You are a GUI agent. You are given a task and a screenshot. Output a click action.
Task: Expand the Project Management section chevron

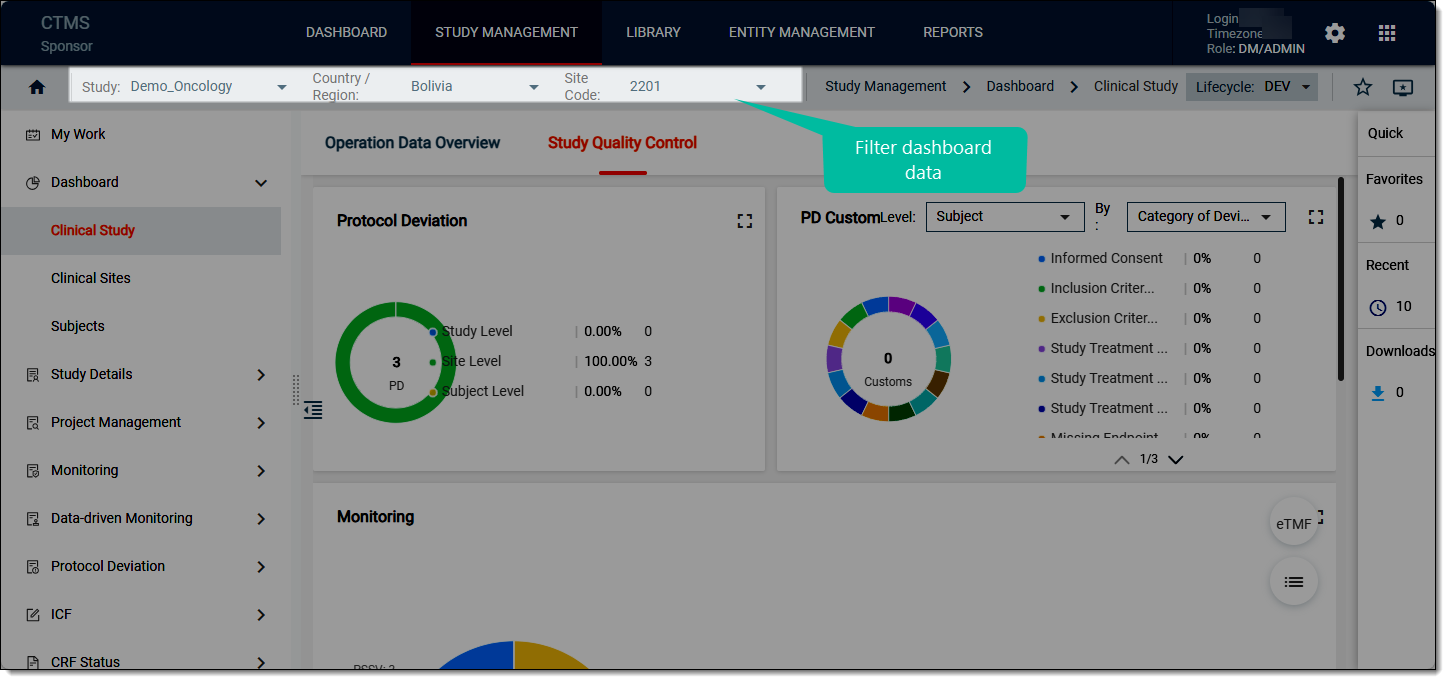tap(261, 423)
